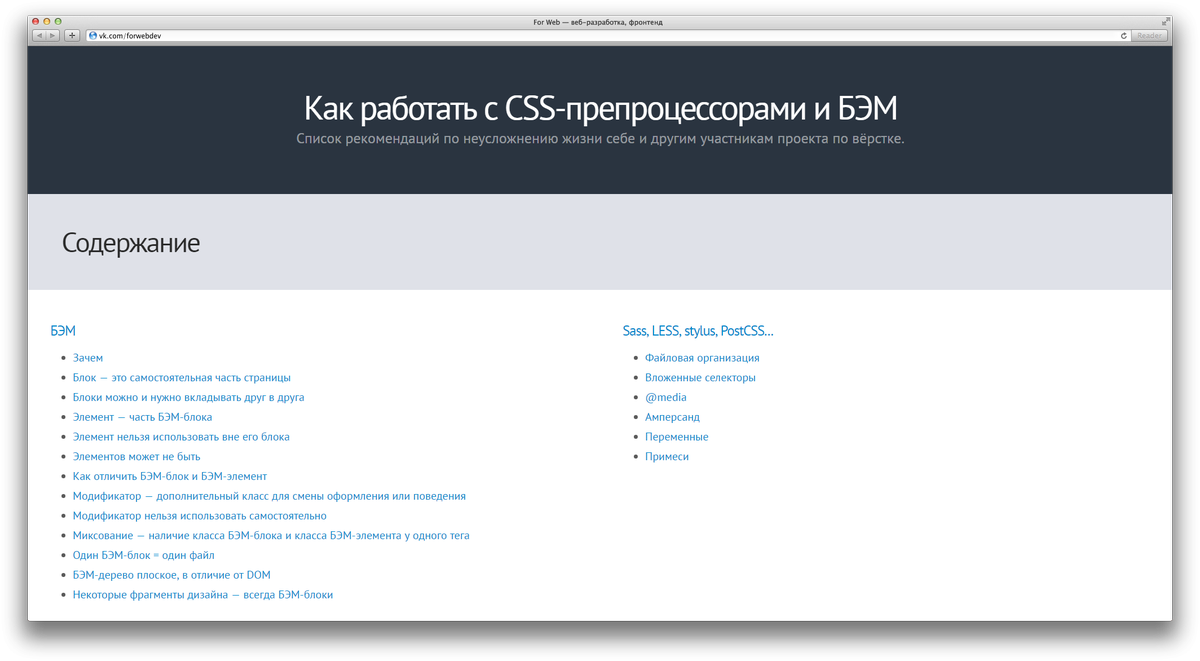Image resolution: width=1200 pixels, height=661 pixels.
Task: Go forward with the Safari forward arrow
Action: tap(53, 35)
